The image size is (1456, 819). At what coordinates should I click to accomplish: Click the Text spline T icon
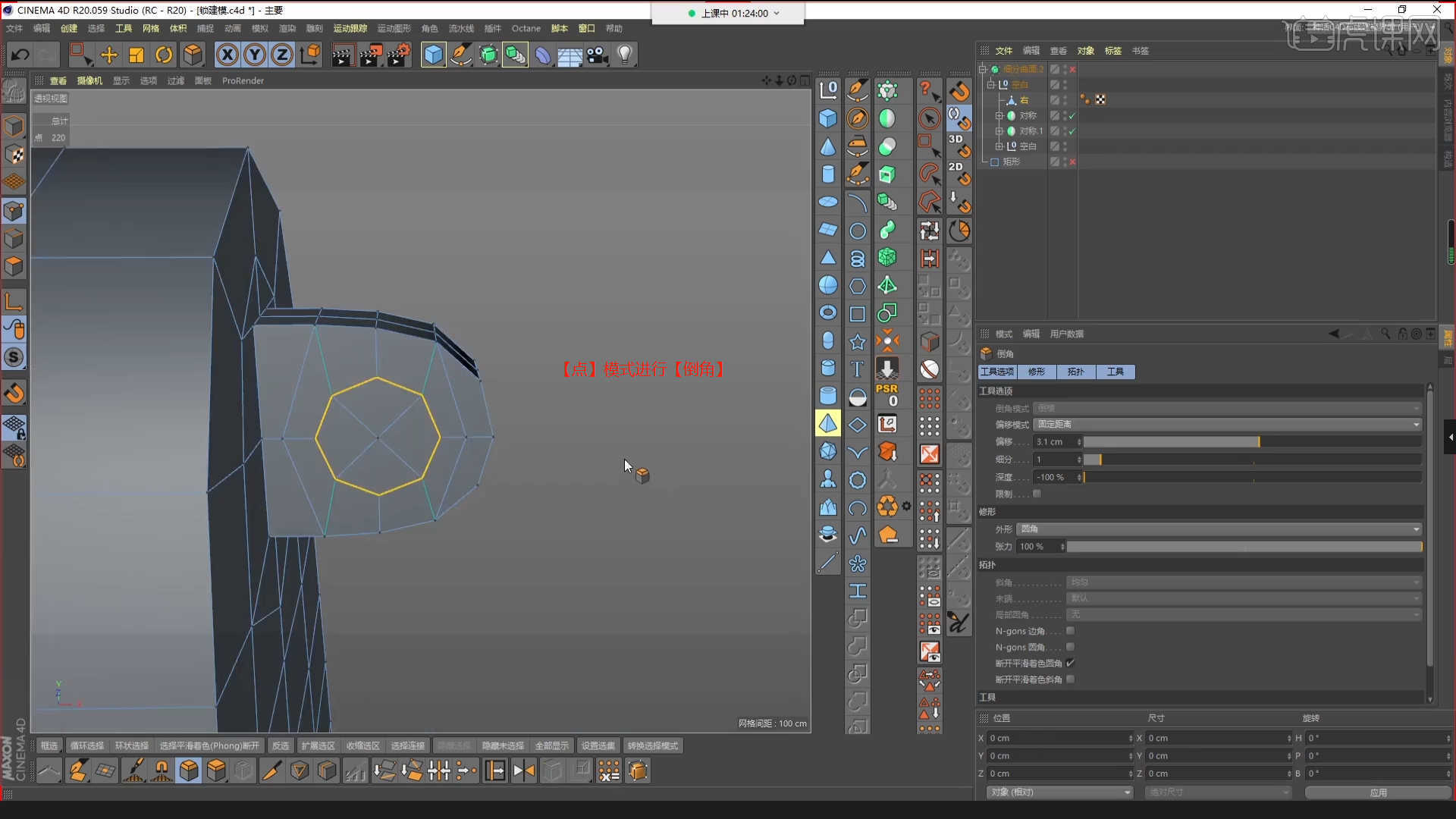tap(857, 369)
